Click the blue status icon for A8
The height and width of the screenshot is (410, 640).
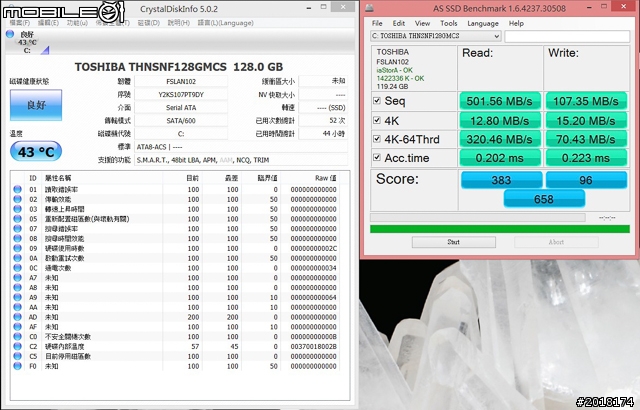pos(17,287)
